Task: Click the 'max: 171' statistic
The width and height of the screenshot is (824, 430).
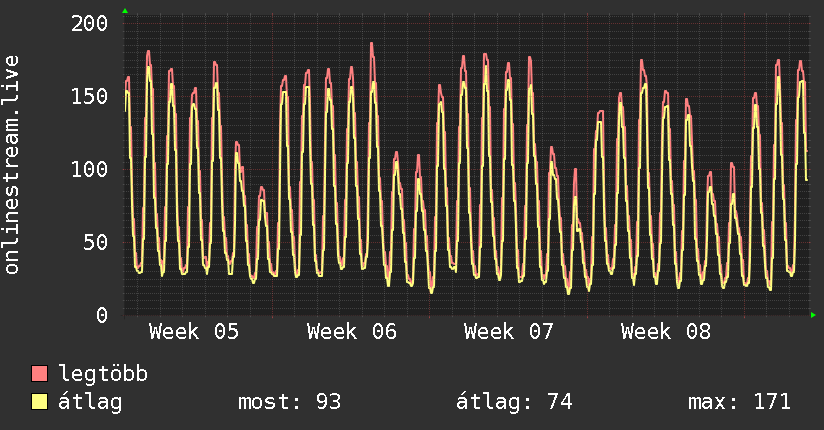Action: (x=739, y=402)
